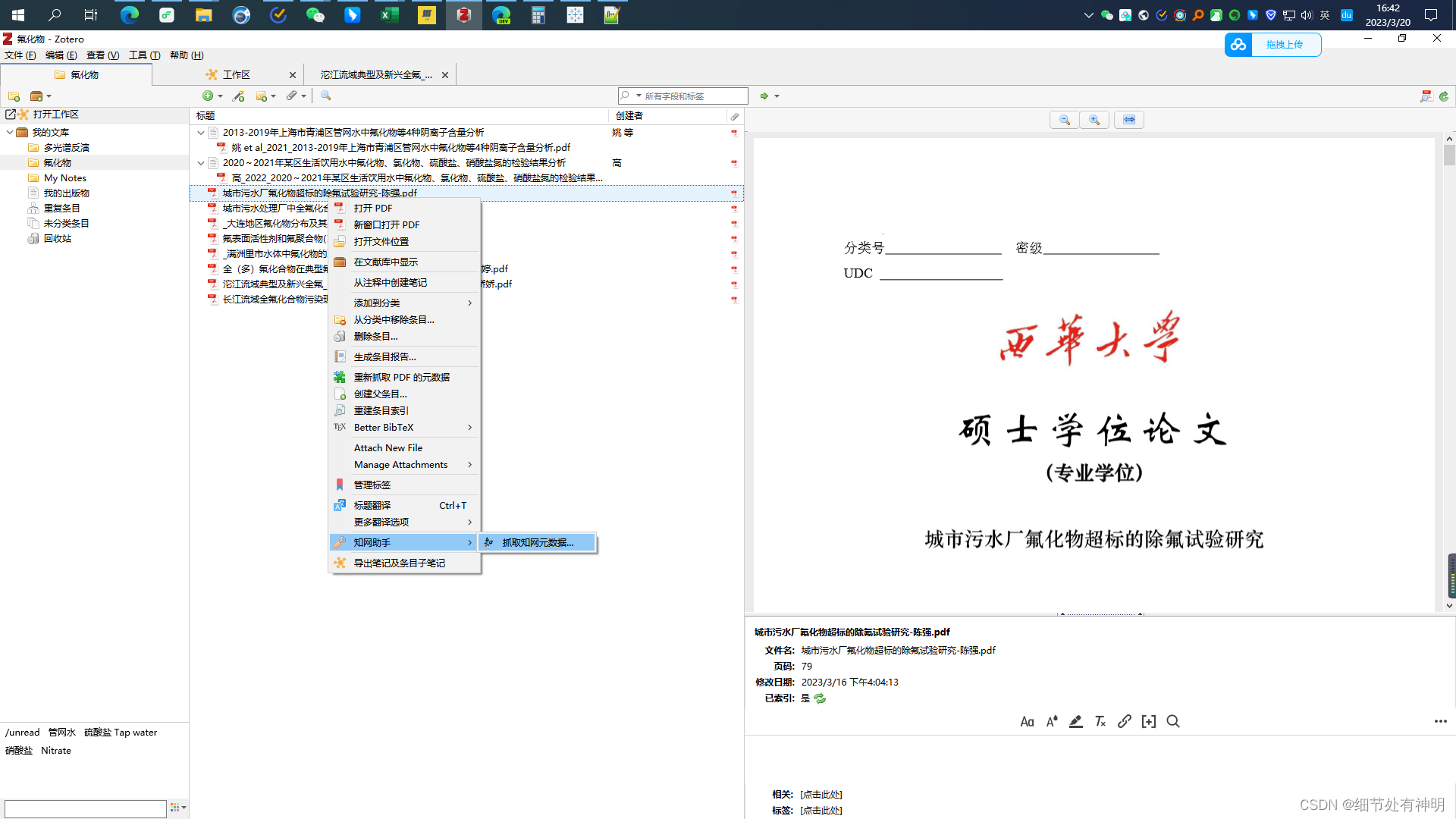Click the tag filter input field
This screenshot has width=1456, height=819.
click(x=85, y=808)
